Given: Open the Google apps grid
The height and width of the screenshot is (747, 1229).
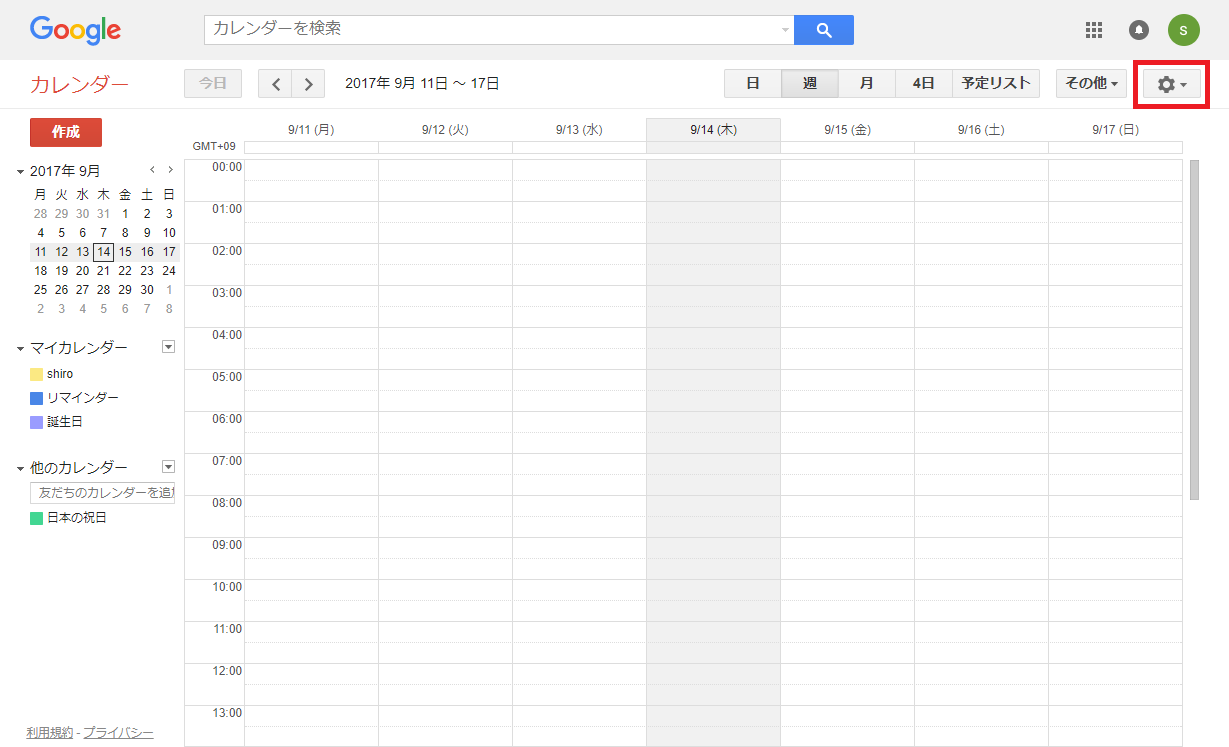Looking at the screenshot, I should (x=1094, y=30).
